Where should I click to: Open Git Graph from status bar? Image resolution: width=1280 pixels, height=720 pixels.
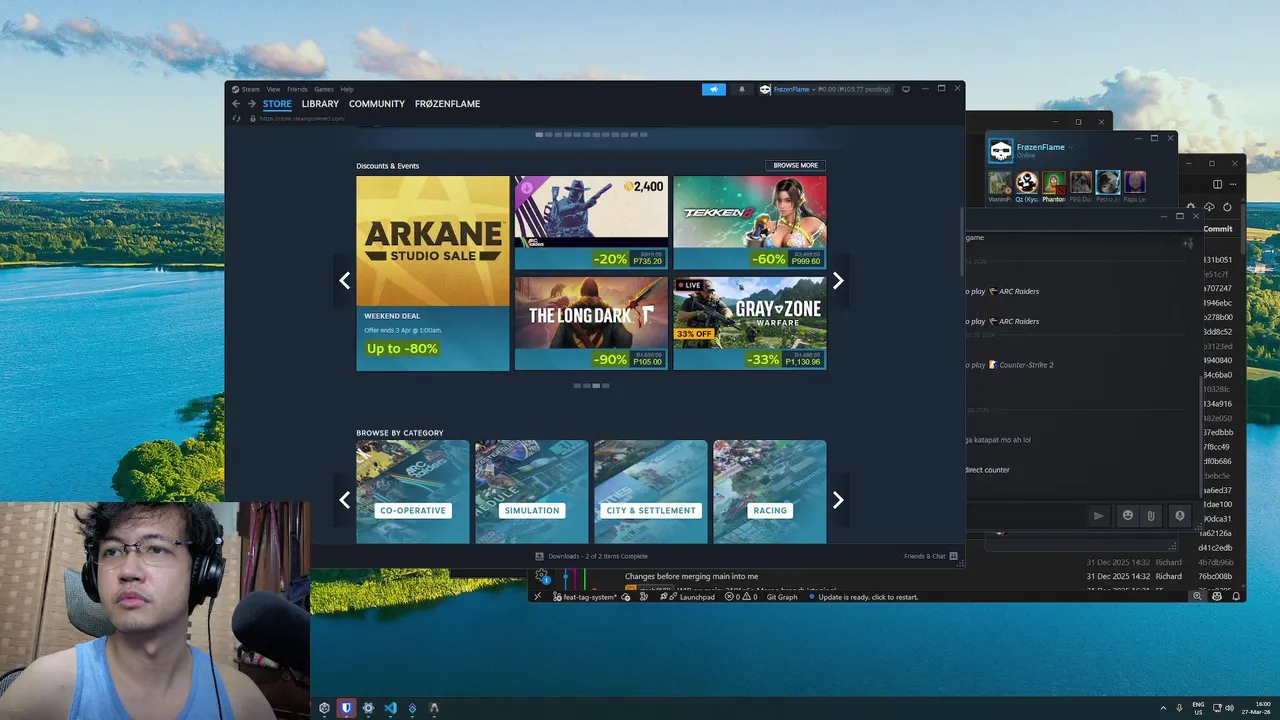(782, 597)
